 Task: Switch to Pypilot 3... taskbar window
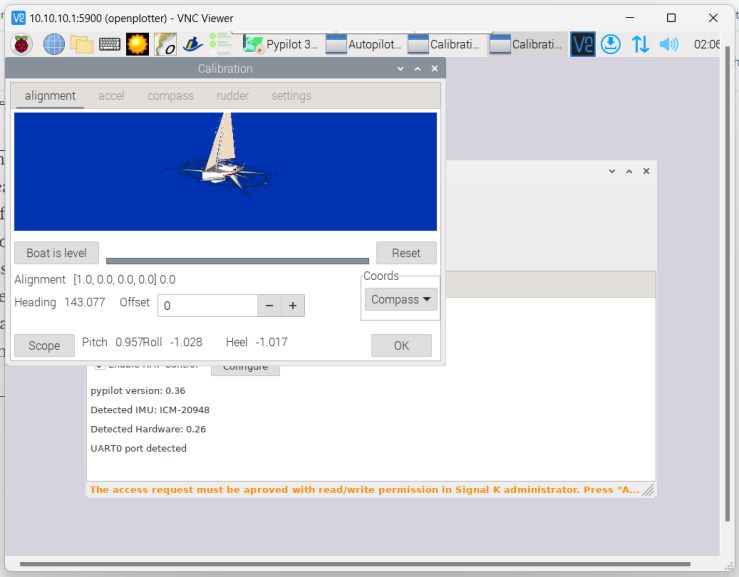tap(281, 44)
